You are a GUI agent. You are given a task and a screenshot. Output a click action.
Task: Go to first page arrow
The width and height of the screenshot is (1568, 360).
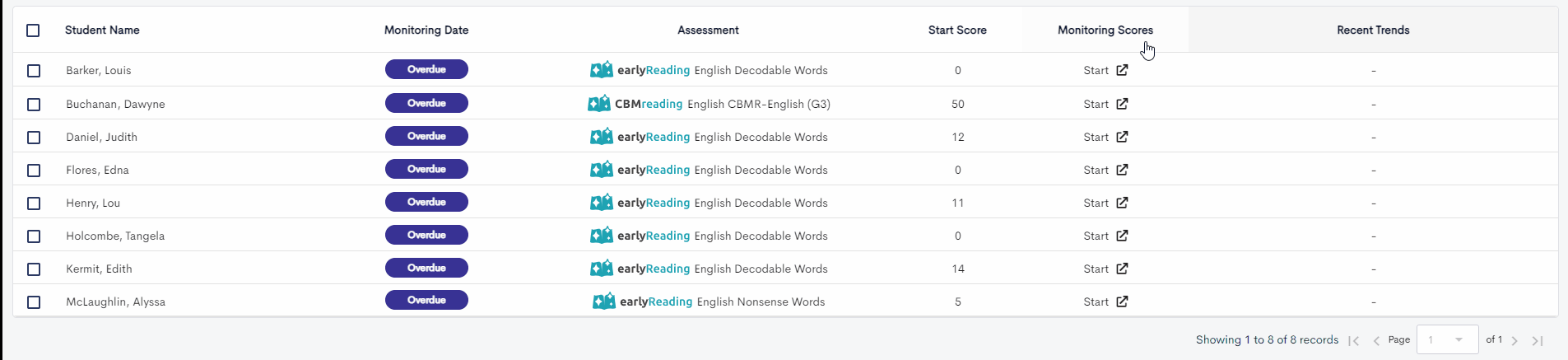1354,340
